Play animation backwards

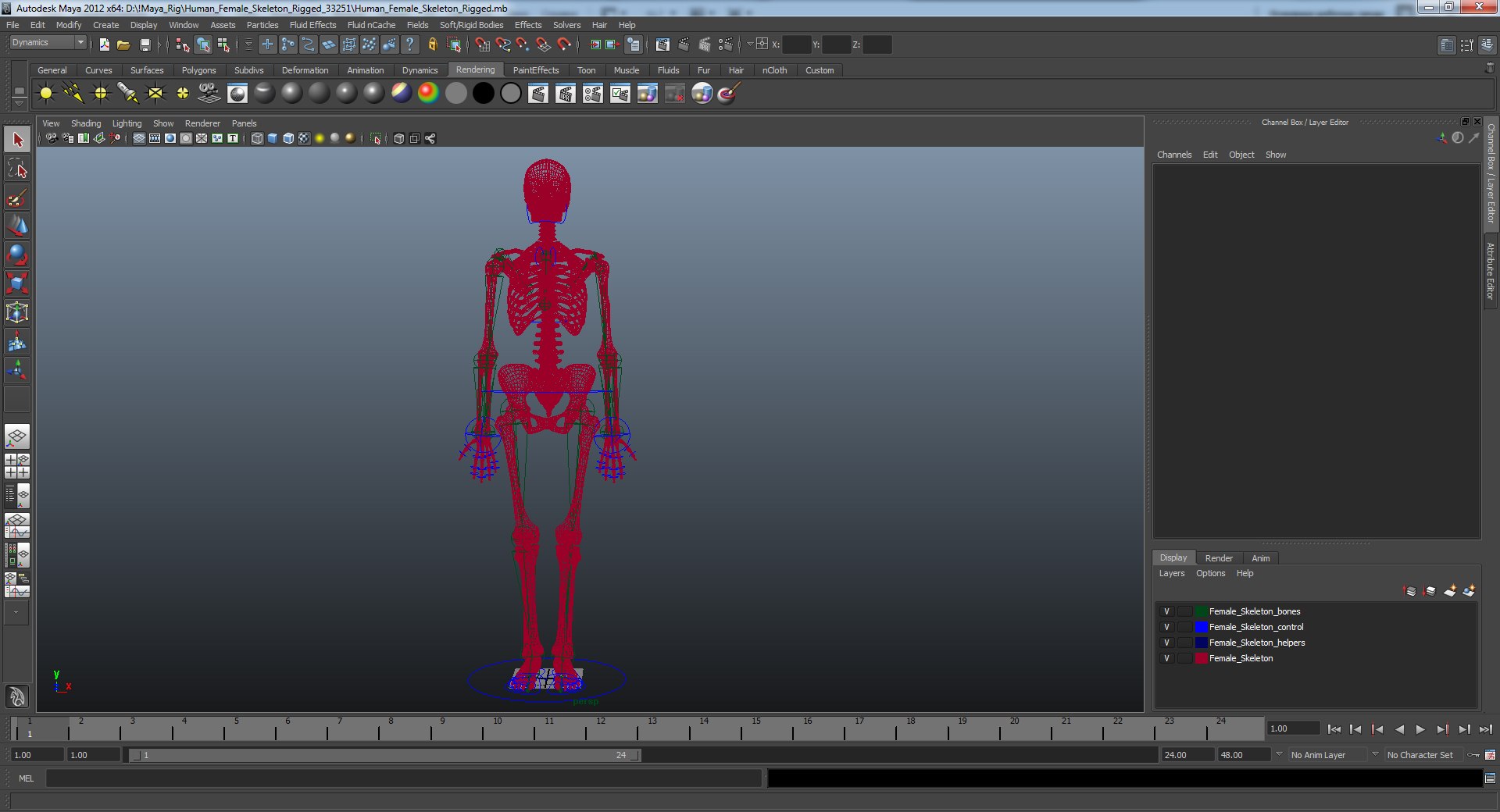(x=1399, y=729)
